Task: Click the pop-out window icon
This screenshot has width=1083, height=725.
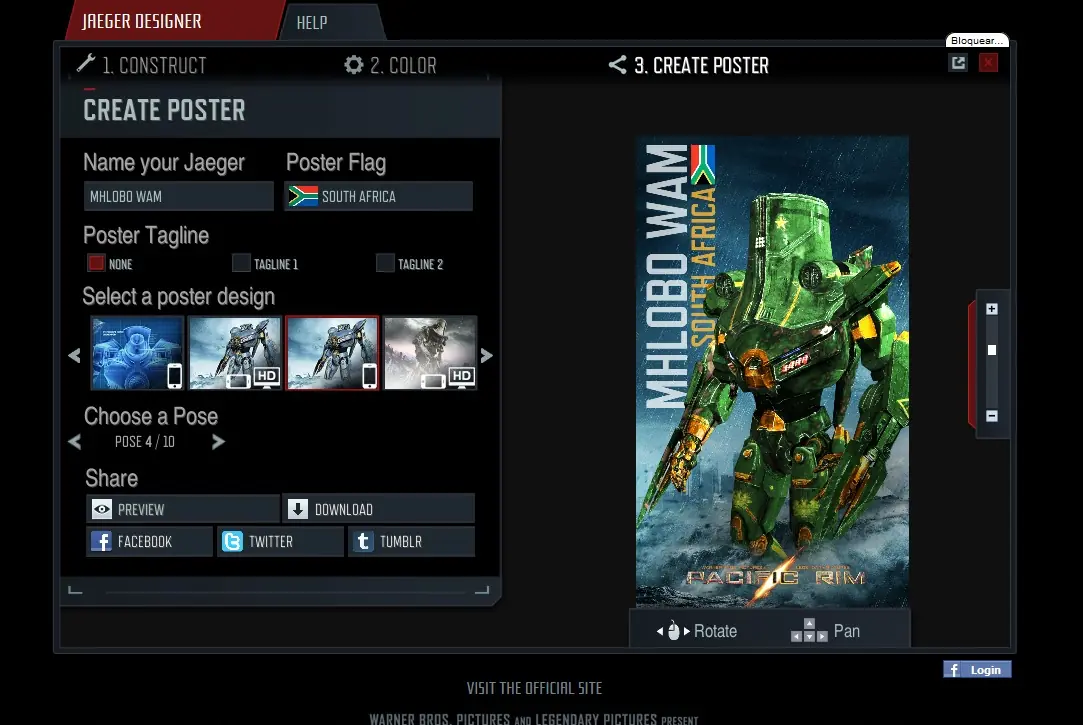Action: (958, 63)
